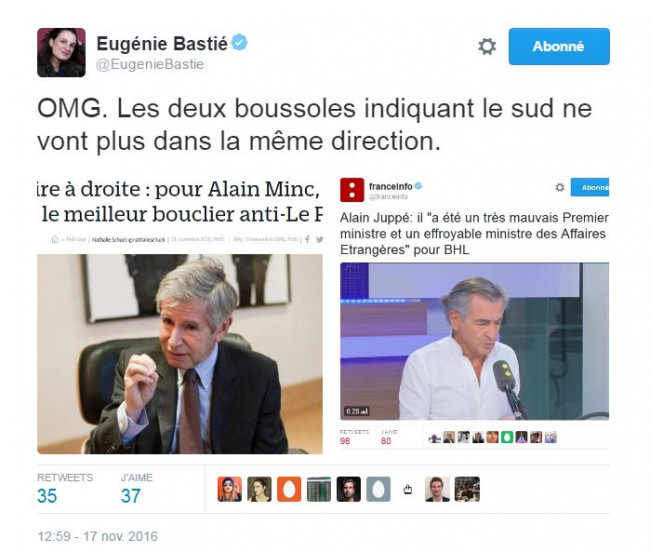This screenshot has height=552, width=650.
Task: Open the first liker avatar with sunglasses
Action: (230, 489)
